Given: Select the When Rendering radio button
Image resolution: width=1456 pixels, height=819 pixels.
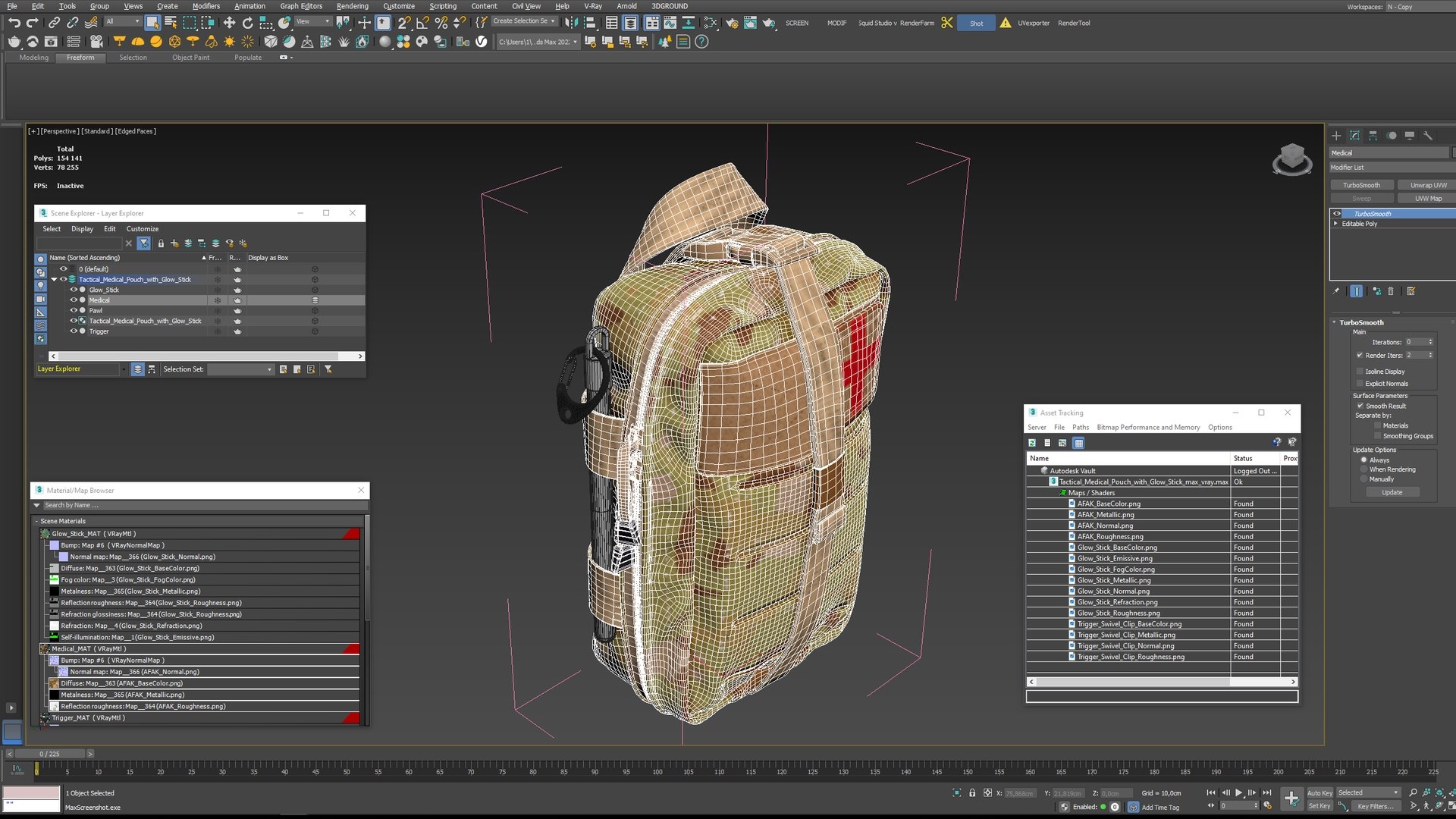Looking at the screenshot, I should [1363, 469].
